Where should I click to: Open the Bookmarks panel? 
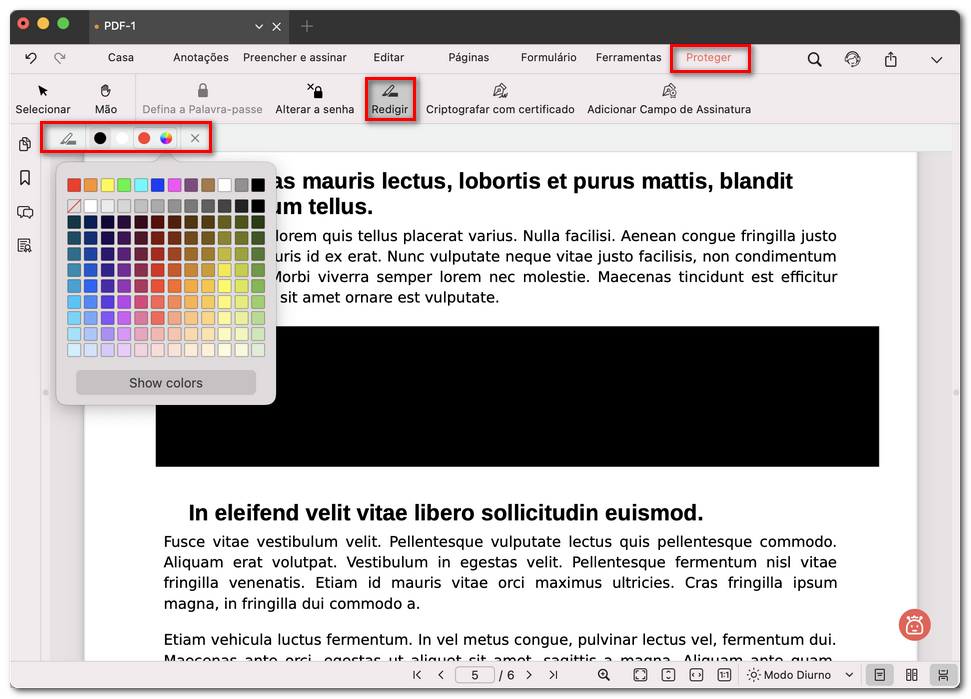pyautogui.click(x=22, y=178)
